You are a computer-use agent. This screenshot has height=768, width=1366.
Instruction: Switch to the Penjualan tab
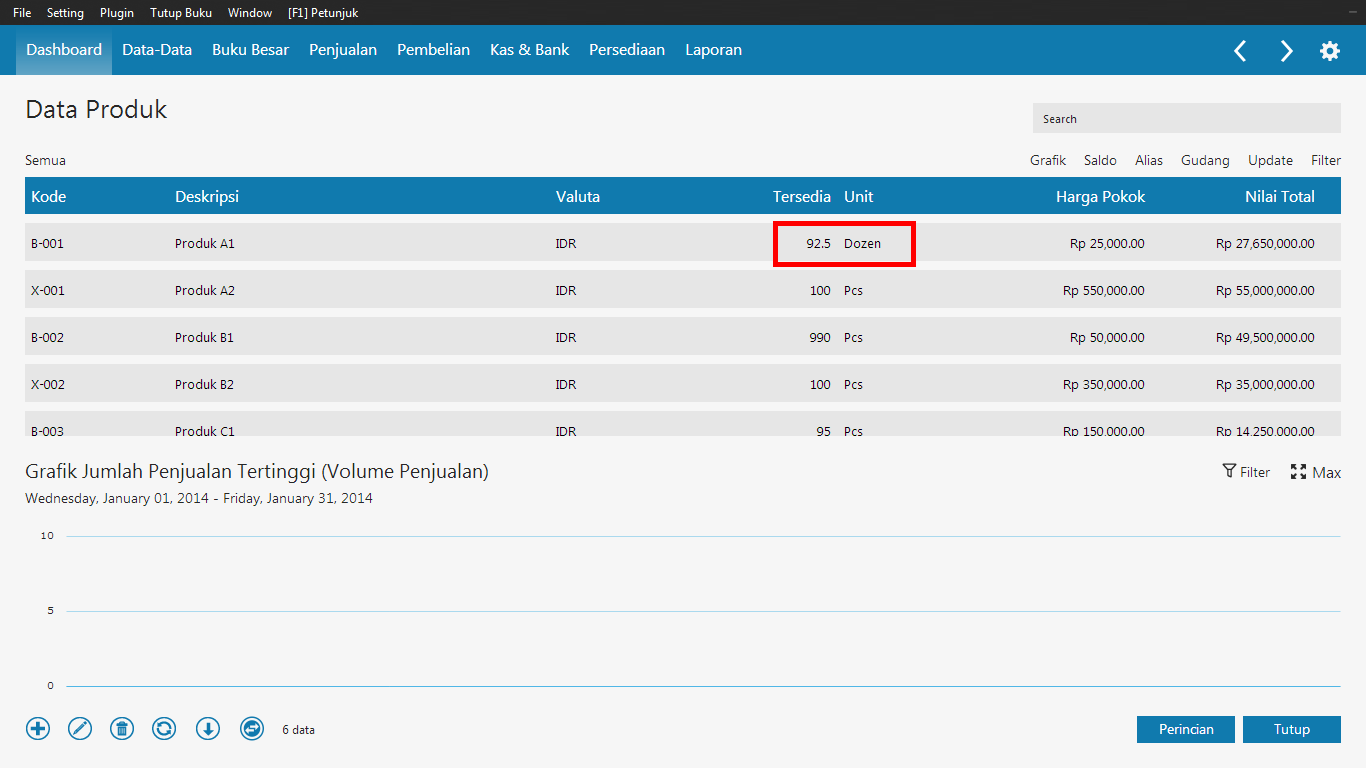click(x=343, y=50)
